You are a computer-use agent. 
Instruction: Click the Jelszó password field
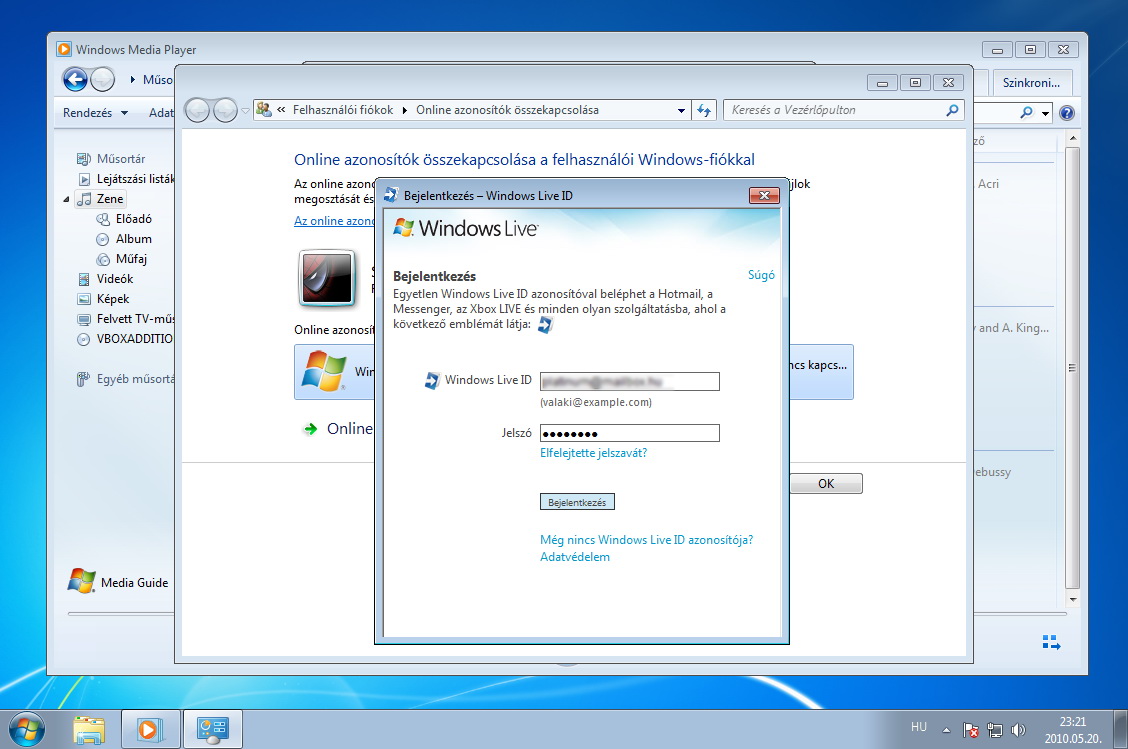pos(629,433)
